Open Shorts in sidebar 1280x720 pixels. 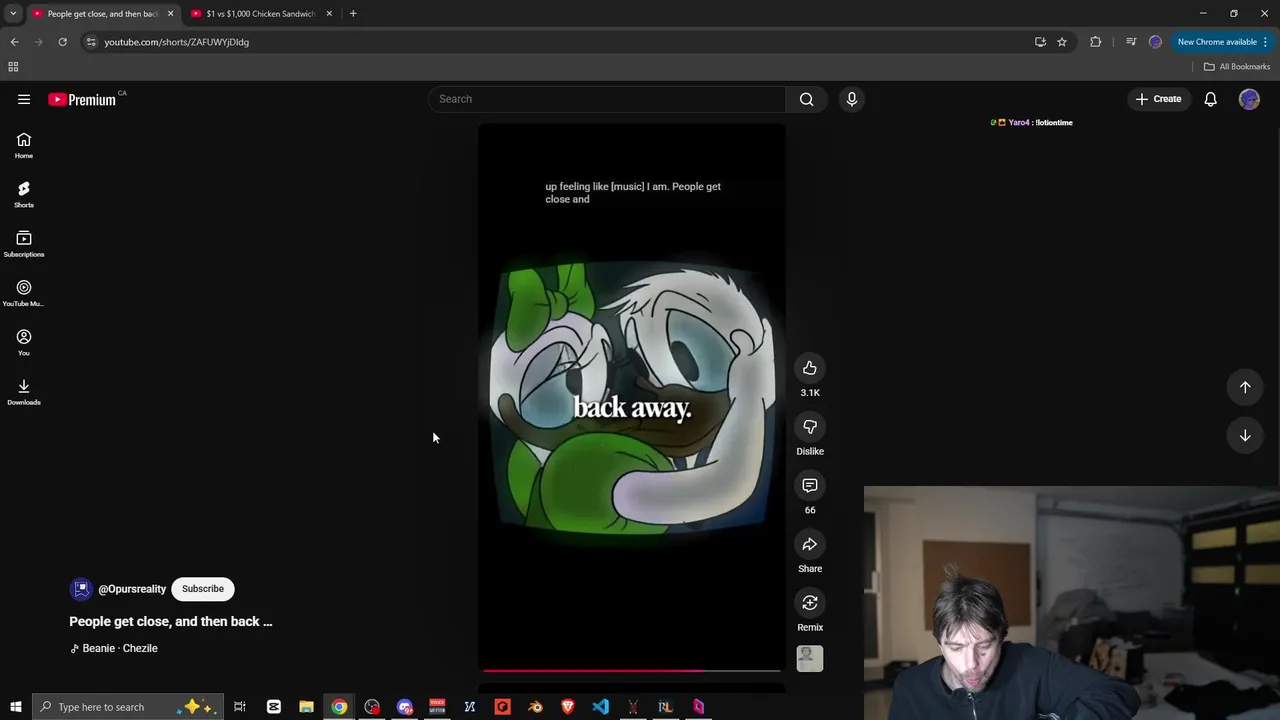(x=24, y=195)
